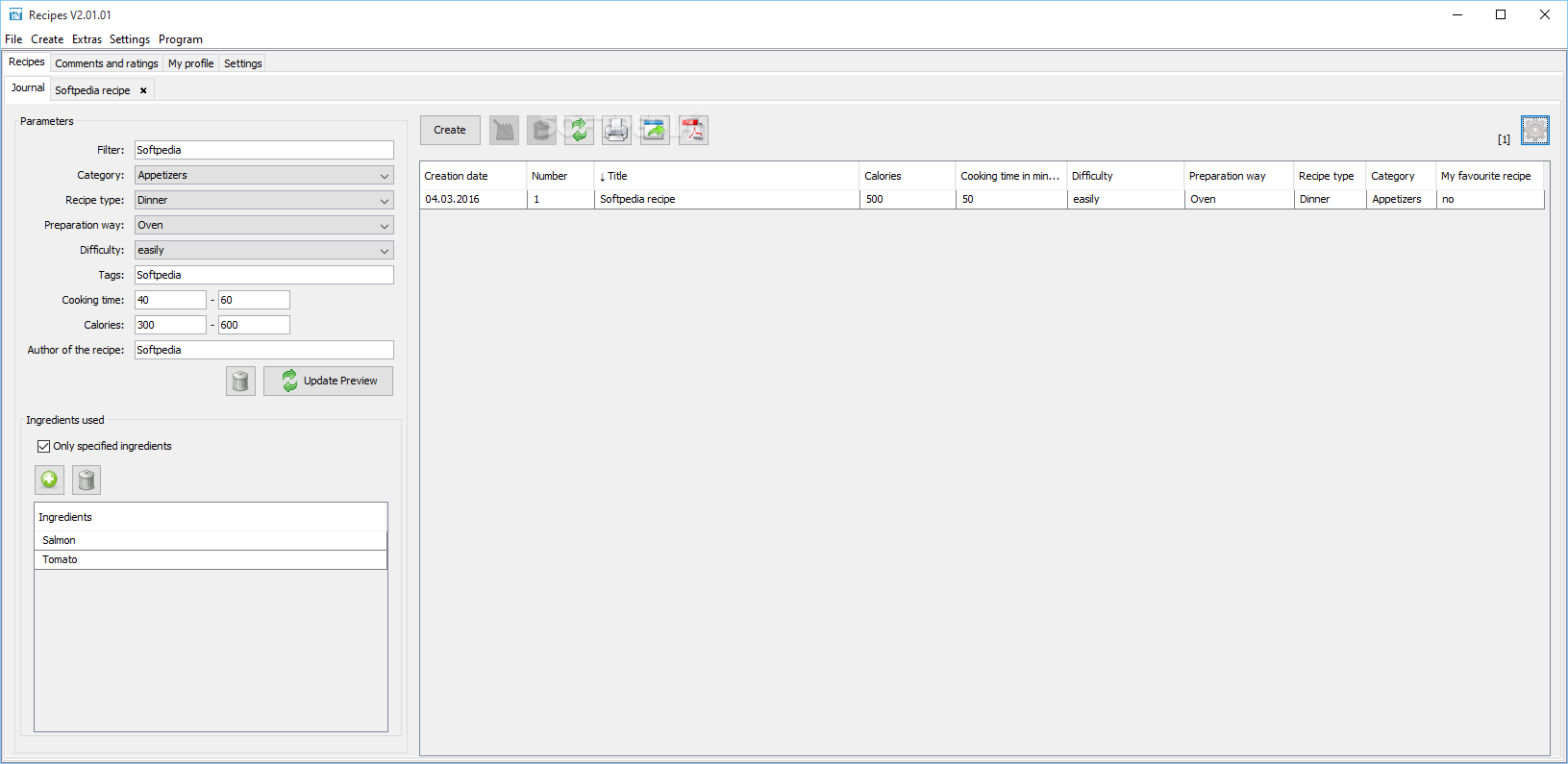Image resolution: width=1568 pixels, height=764 pixels.
Task: Refresh the recipe list with green arrows icon
Action: [x=579, y=130]
